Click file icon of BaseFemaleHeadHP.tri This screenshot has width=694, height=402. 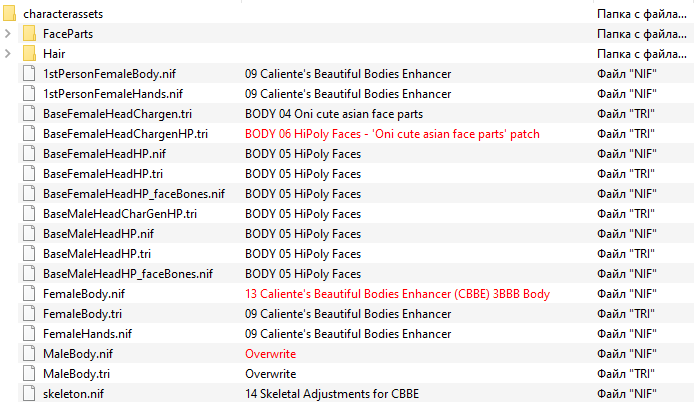click(29, 174)
